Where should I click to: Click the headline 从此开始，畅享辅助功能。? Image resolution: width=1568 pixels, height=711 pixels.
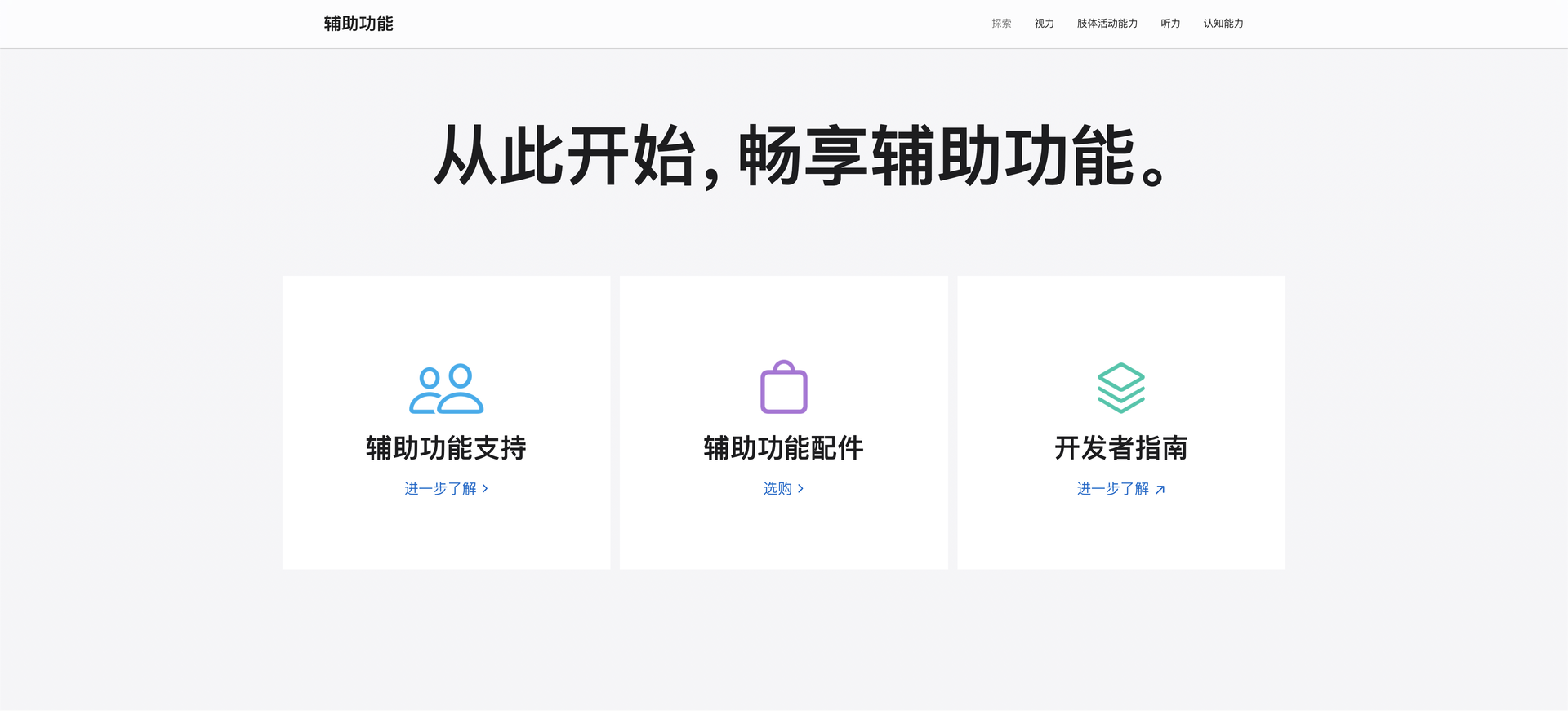click(800, 156)
